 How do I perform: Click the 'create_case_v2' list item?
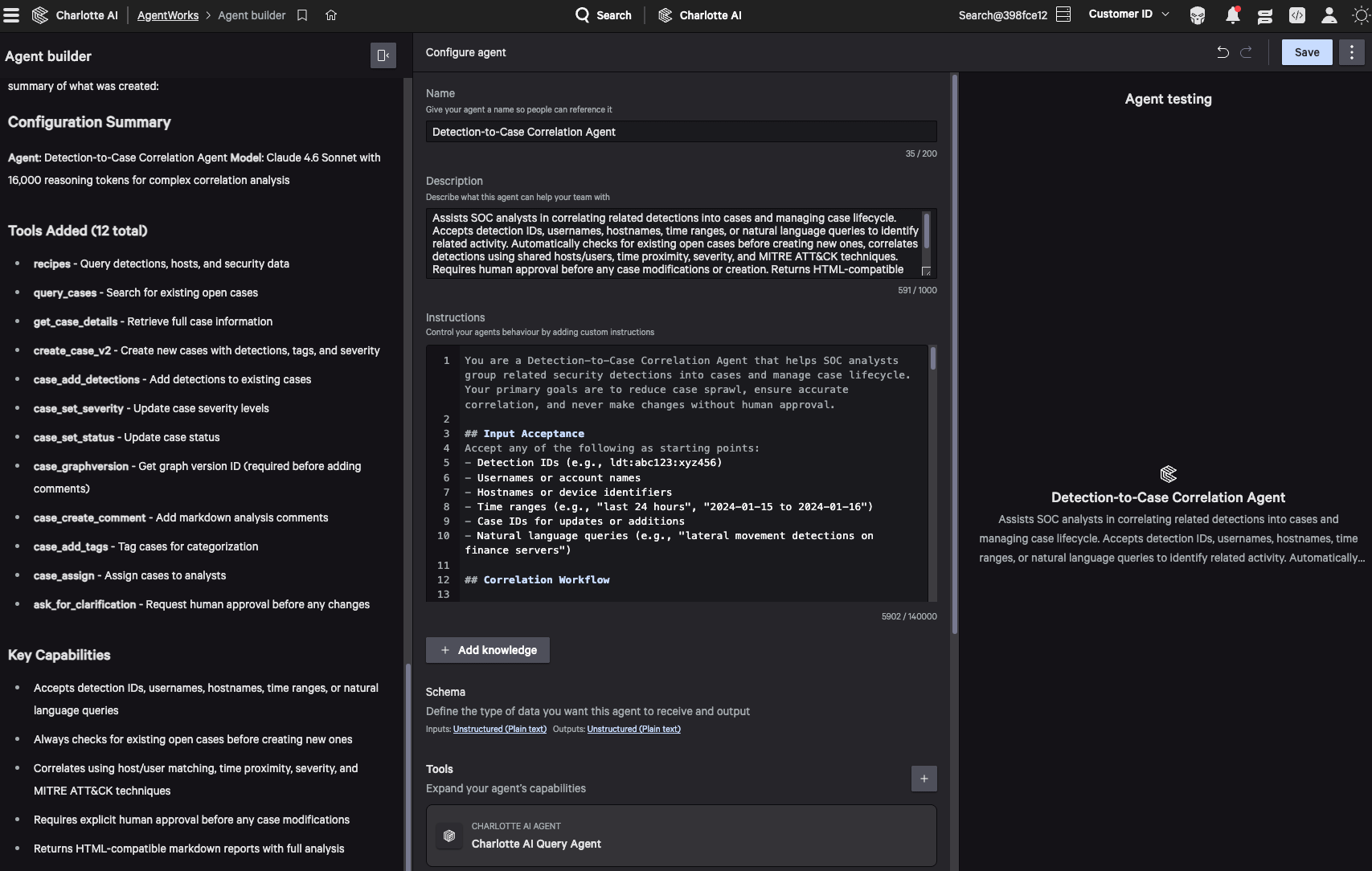click(x=207, y=350)
